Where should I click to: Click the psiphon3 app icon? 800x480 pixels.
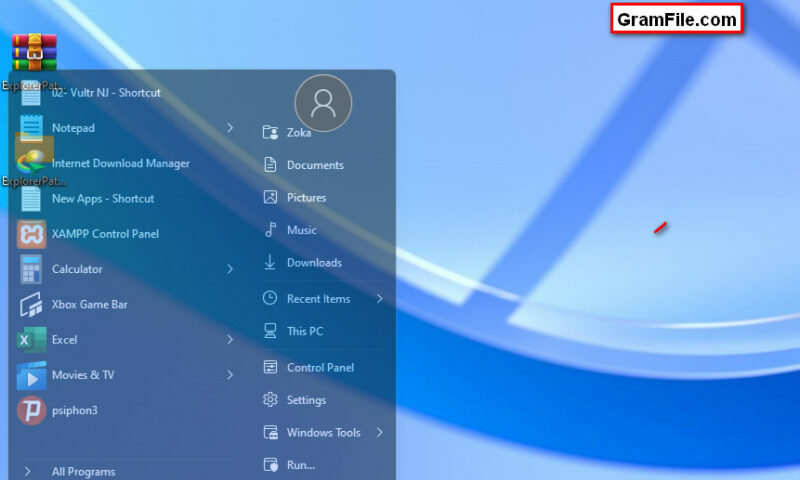31,411
